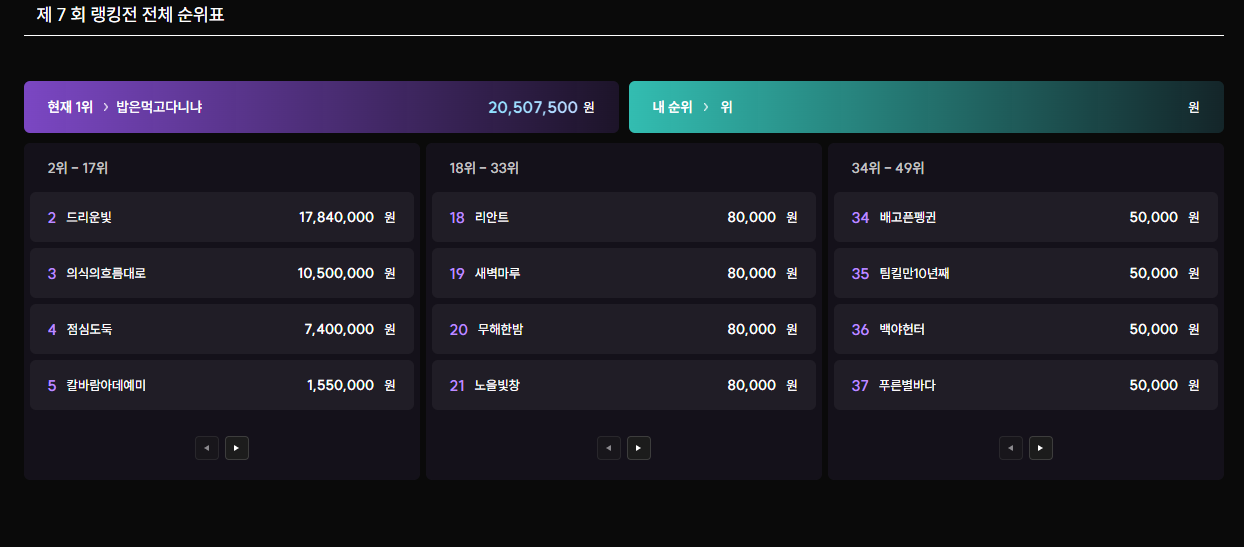Select rank 21 노을빛창 entry
Image resolution: width=1244 pixels, height=547 pixels.
[624, 385]
